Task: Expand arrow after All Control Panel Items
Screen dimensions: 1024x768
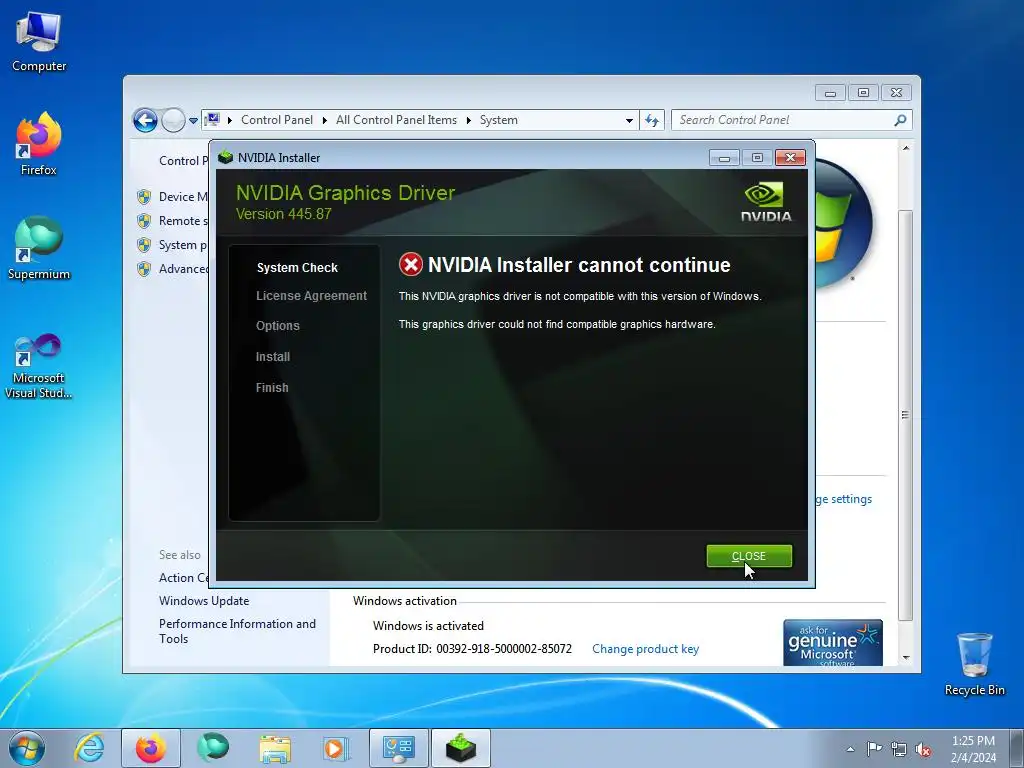Action: tap(468, 120)
